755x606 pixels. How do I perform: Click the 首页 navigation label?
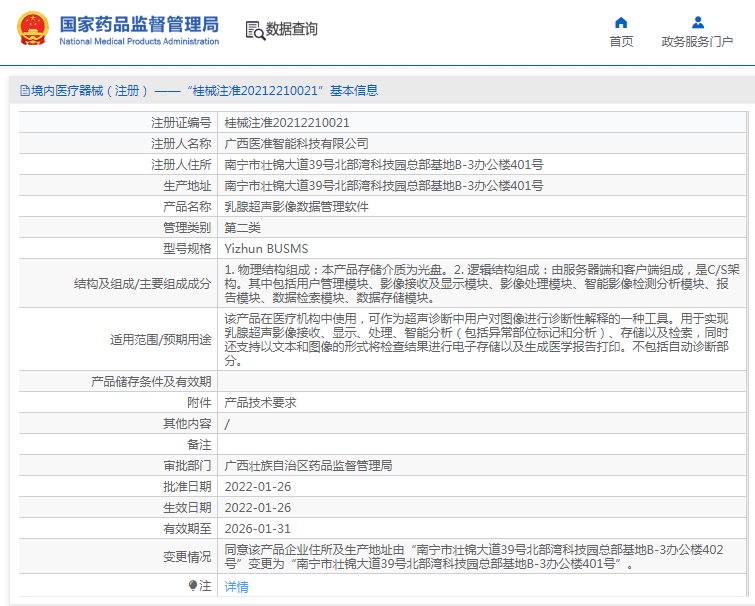[621, 42]
